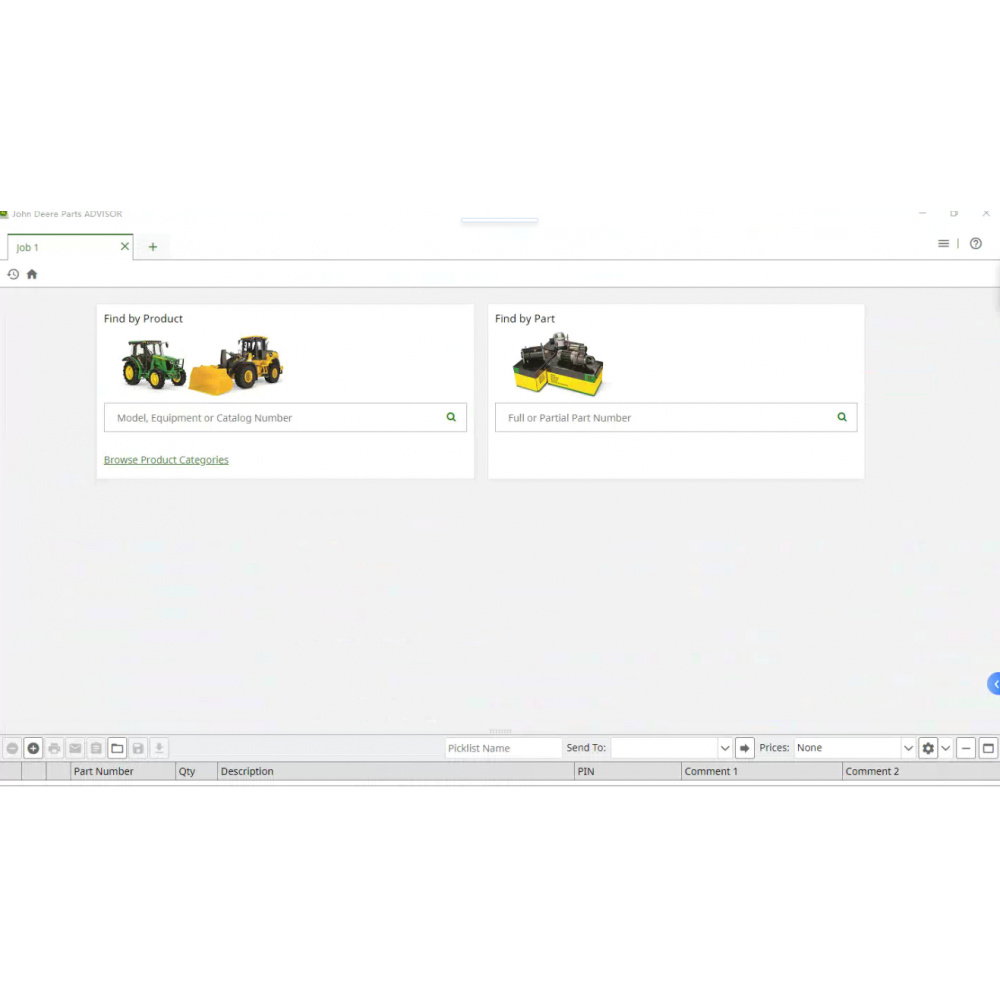Minimize the picklist panel
The image size is (1000, 1000).
966,748
